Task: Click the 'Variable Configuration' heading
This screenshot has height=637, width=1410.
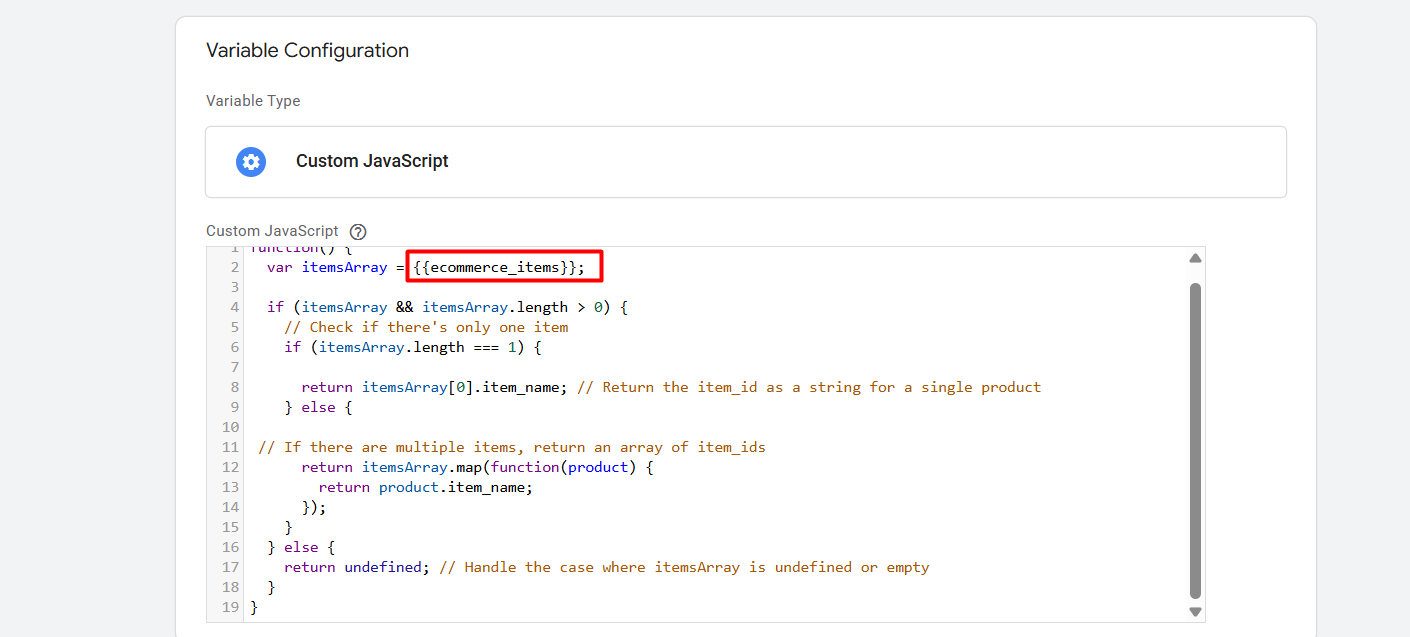Action: 307,51
